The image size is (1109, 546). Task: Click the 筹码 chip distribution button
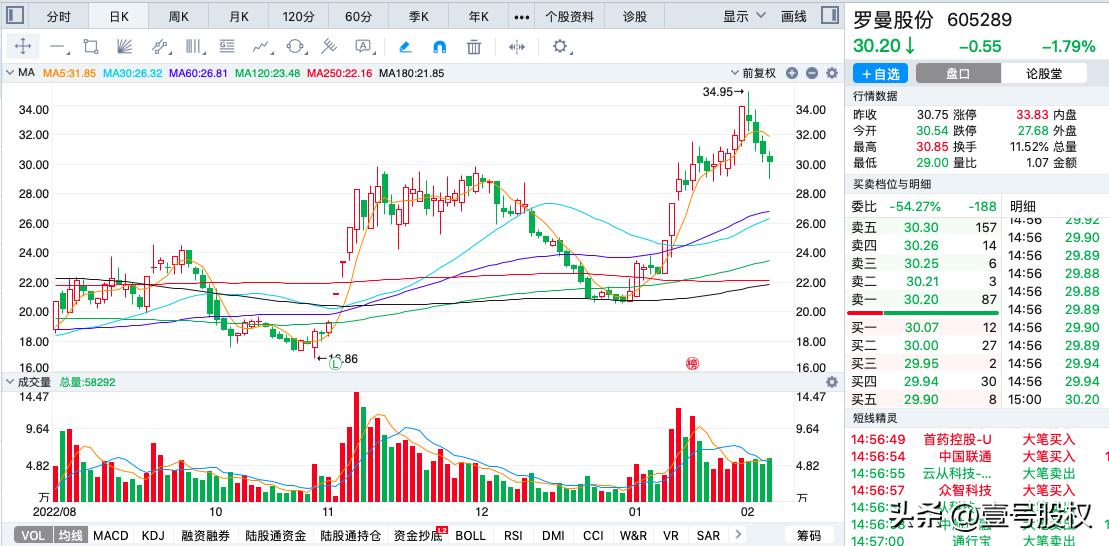809,535
